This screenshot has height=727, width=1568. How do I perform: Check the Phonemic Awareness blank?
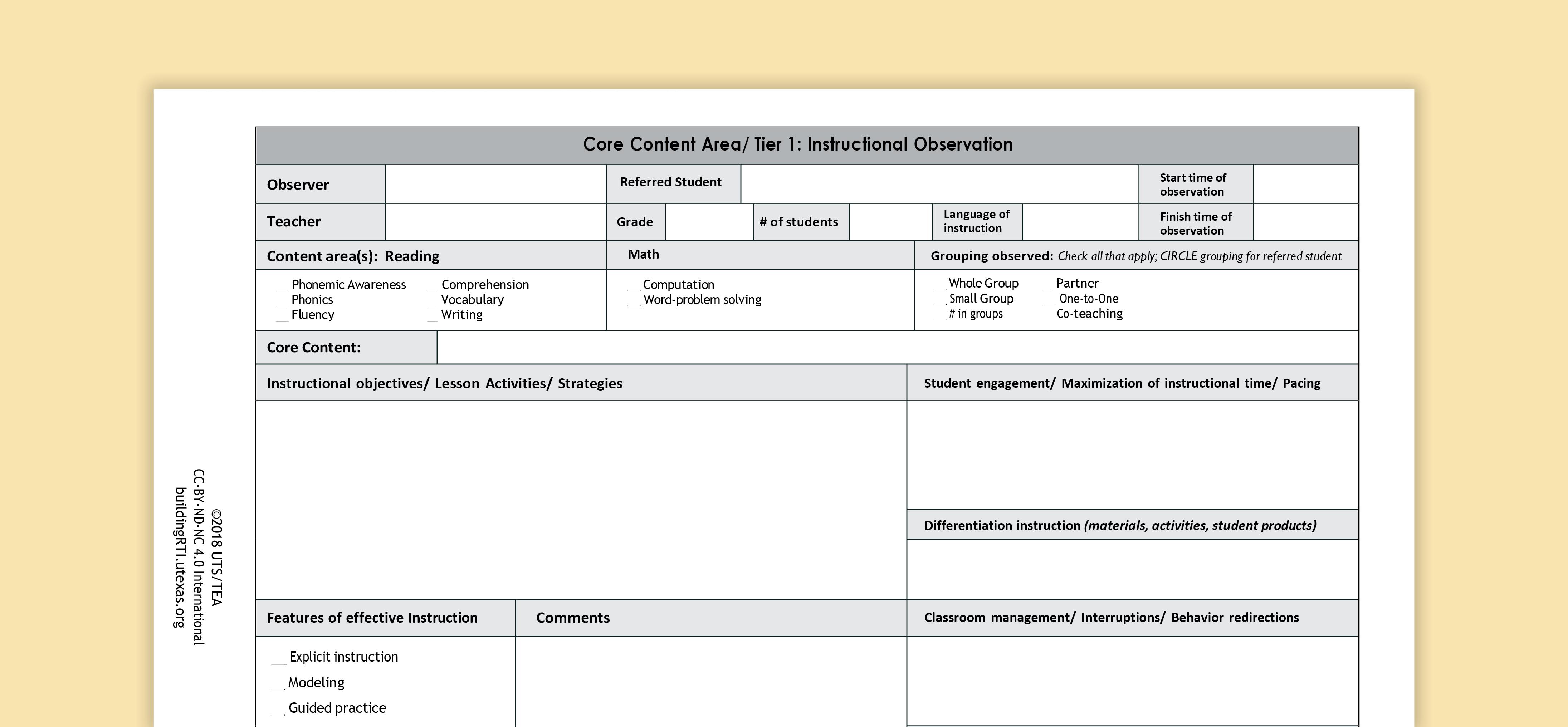(x=282, y=286)
